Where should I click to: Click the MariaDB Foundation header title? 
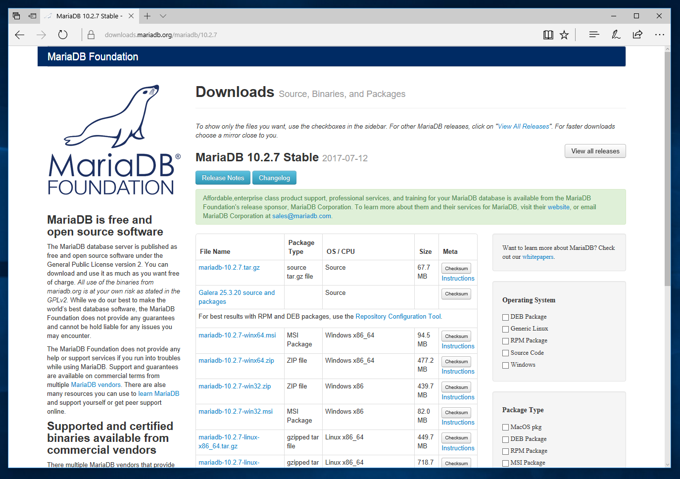pyautogui.click(x=93, y=57)
